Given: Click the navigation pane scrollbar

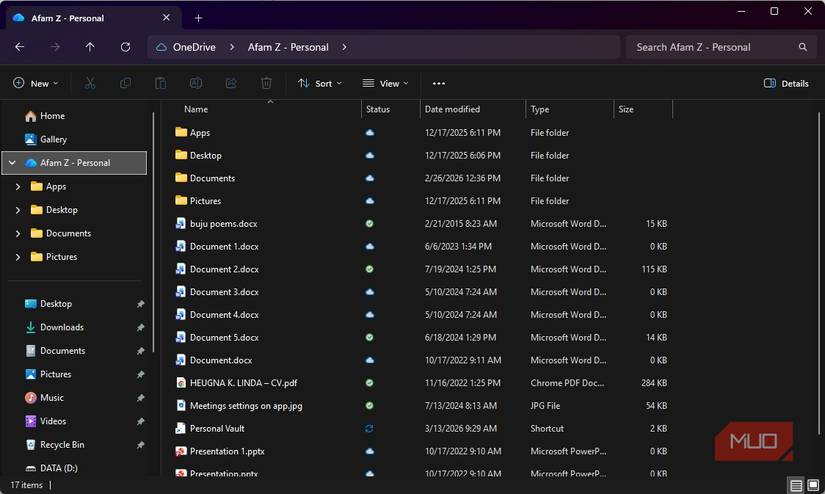Looking at the screenshot, I should pyautogui.click(x=153, y=231).
